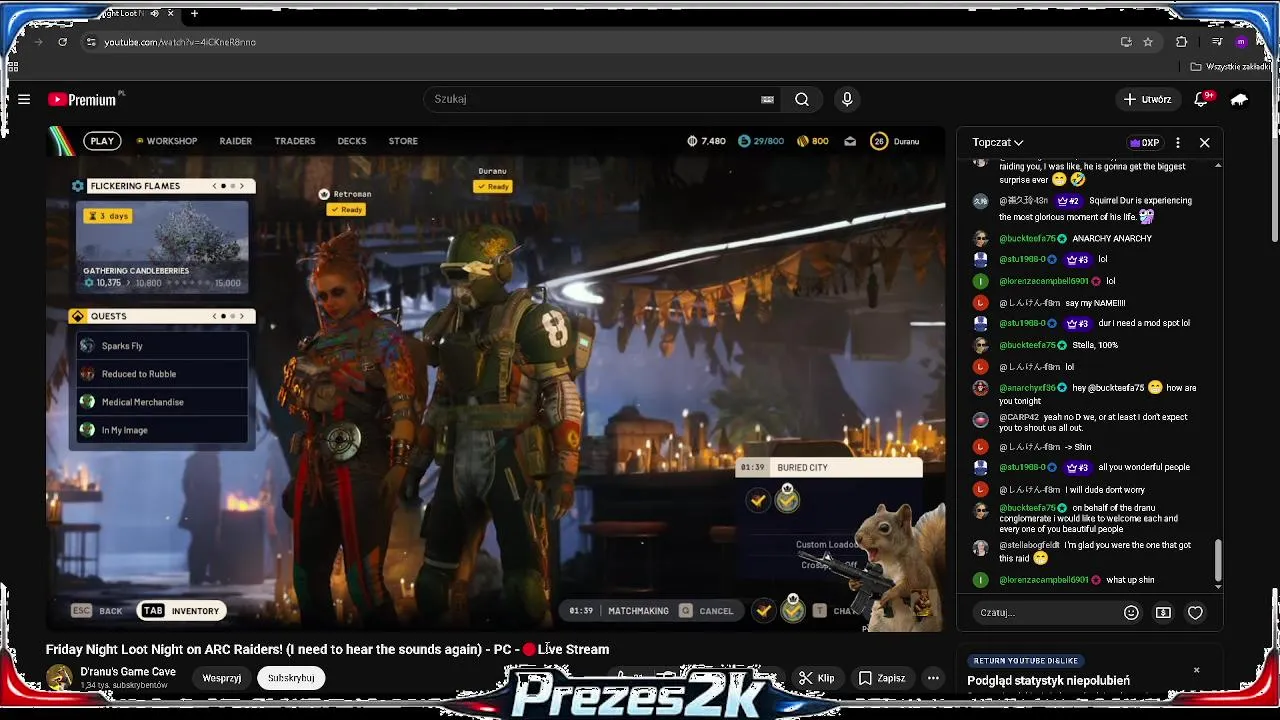
Task: Previous arrow on Quests panel
Action: point(214,316)
